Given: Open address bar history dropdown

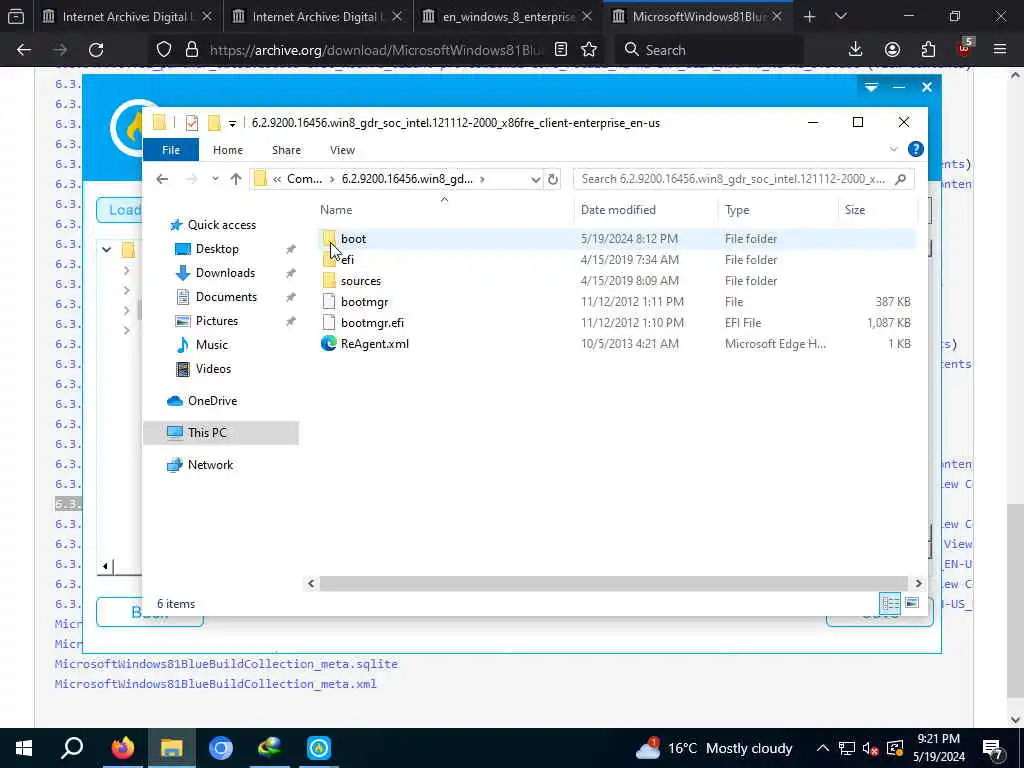Looking at the screenshot, I should 536,179.
